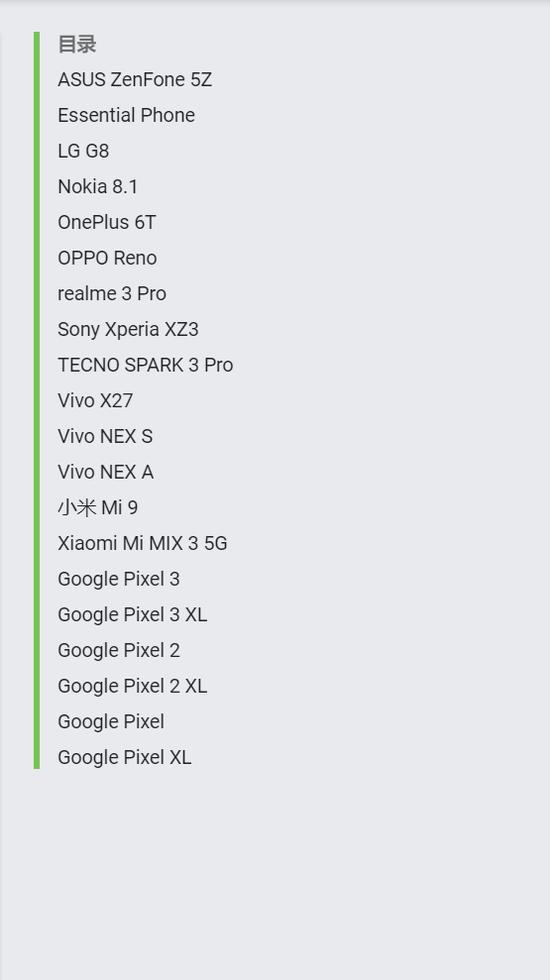Open the TECNO SPARK 3 Pro link

click(145, 365)
